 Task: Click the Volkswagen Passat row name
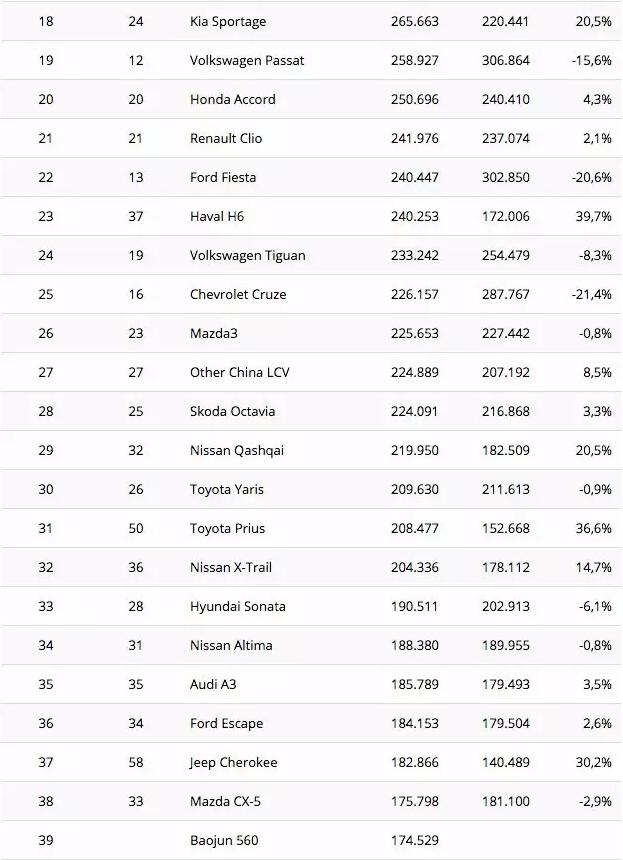(x=247, y=60)
